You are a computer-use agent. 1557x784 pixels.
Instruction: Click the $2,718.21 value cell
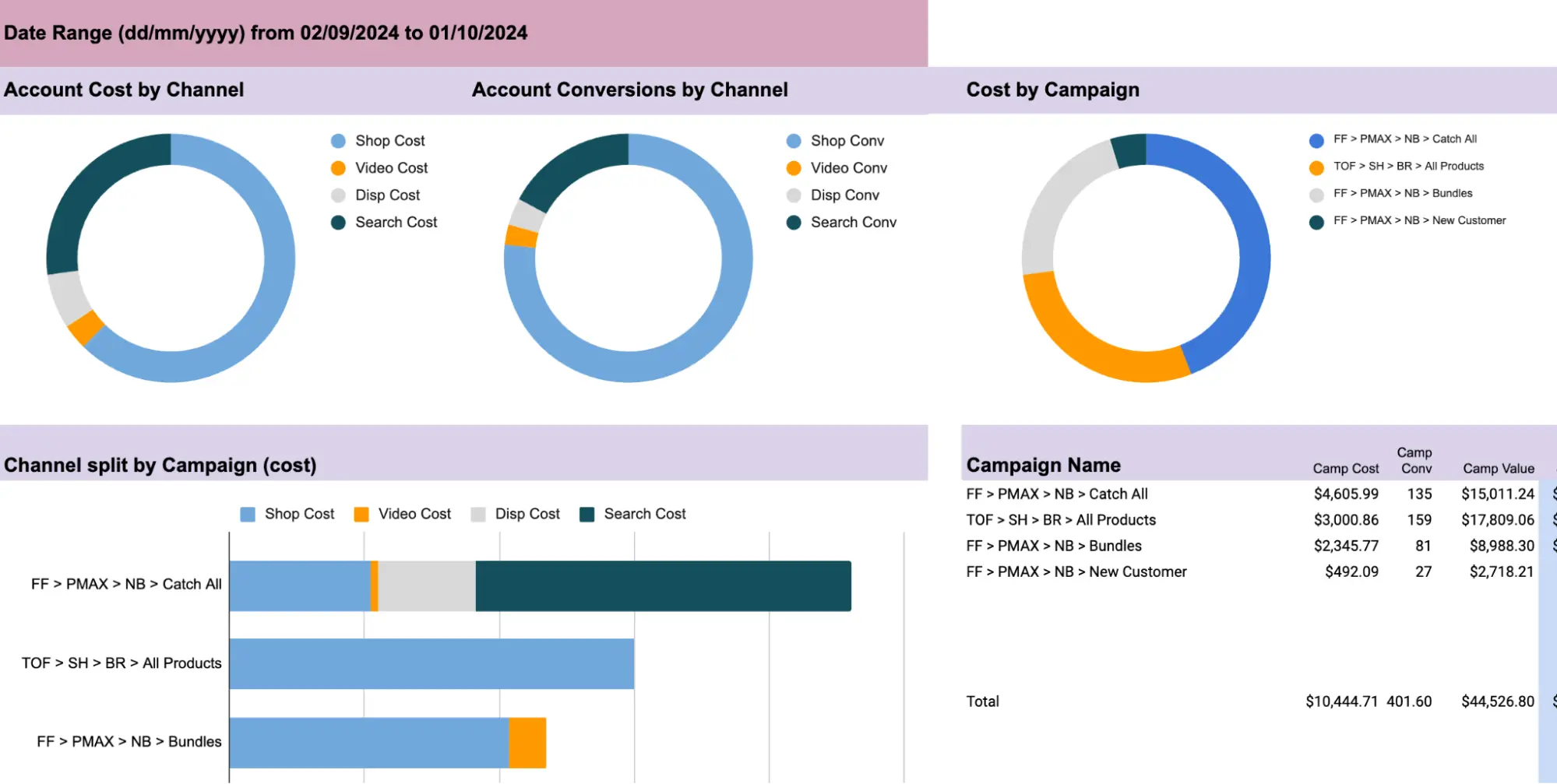pyautogui.click(x=1502, y=572)
